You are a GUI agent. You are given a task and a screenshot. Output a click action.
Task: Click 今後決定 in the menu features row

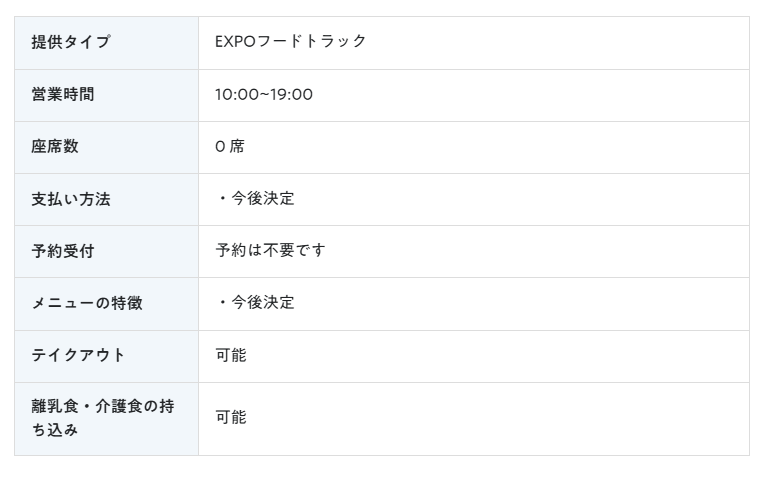click(263, 302)
